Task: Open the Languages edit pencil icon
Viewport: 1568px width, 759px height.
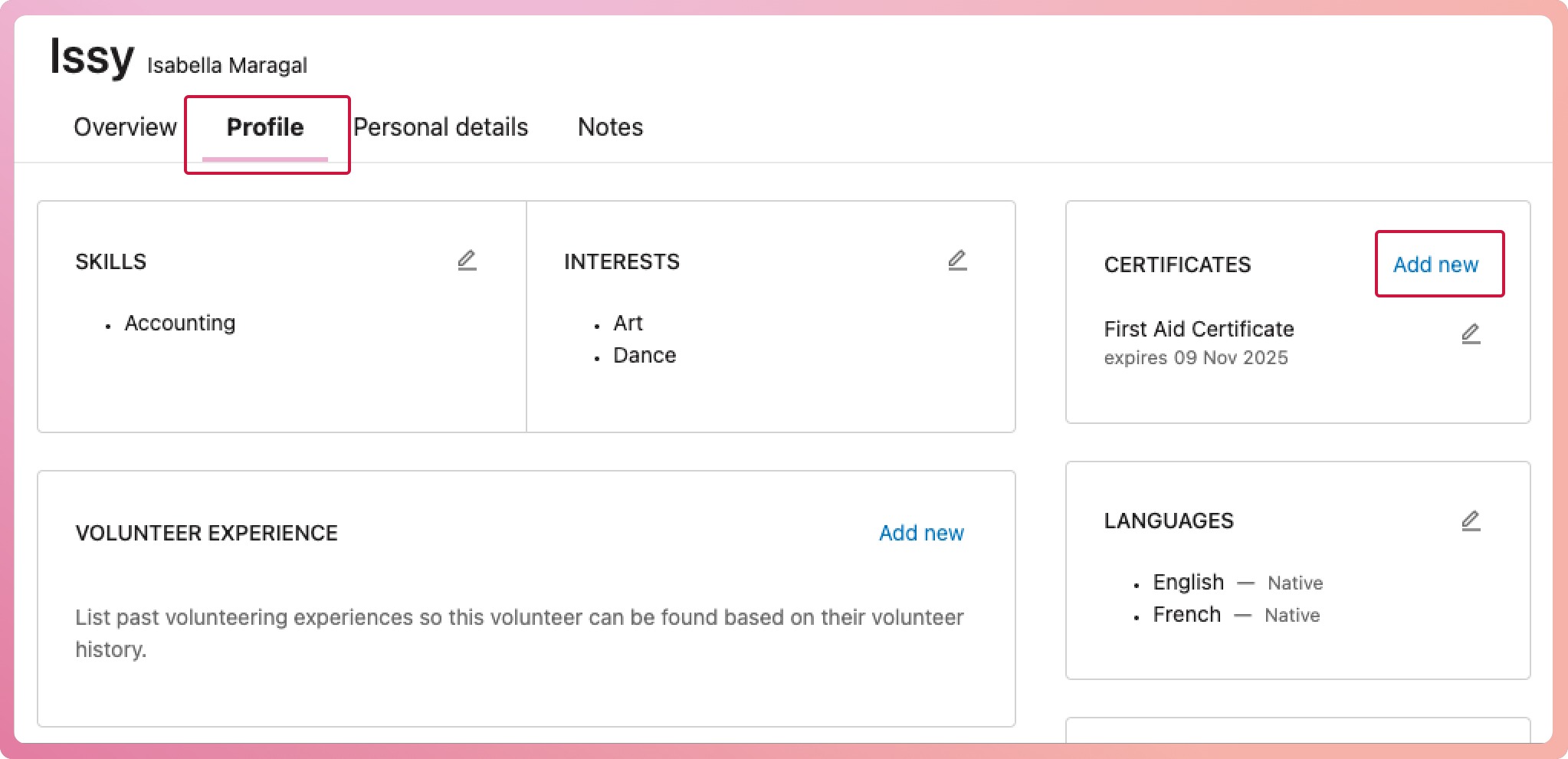Action: [x=1470, y=521]
